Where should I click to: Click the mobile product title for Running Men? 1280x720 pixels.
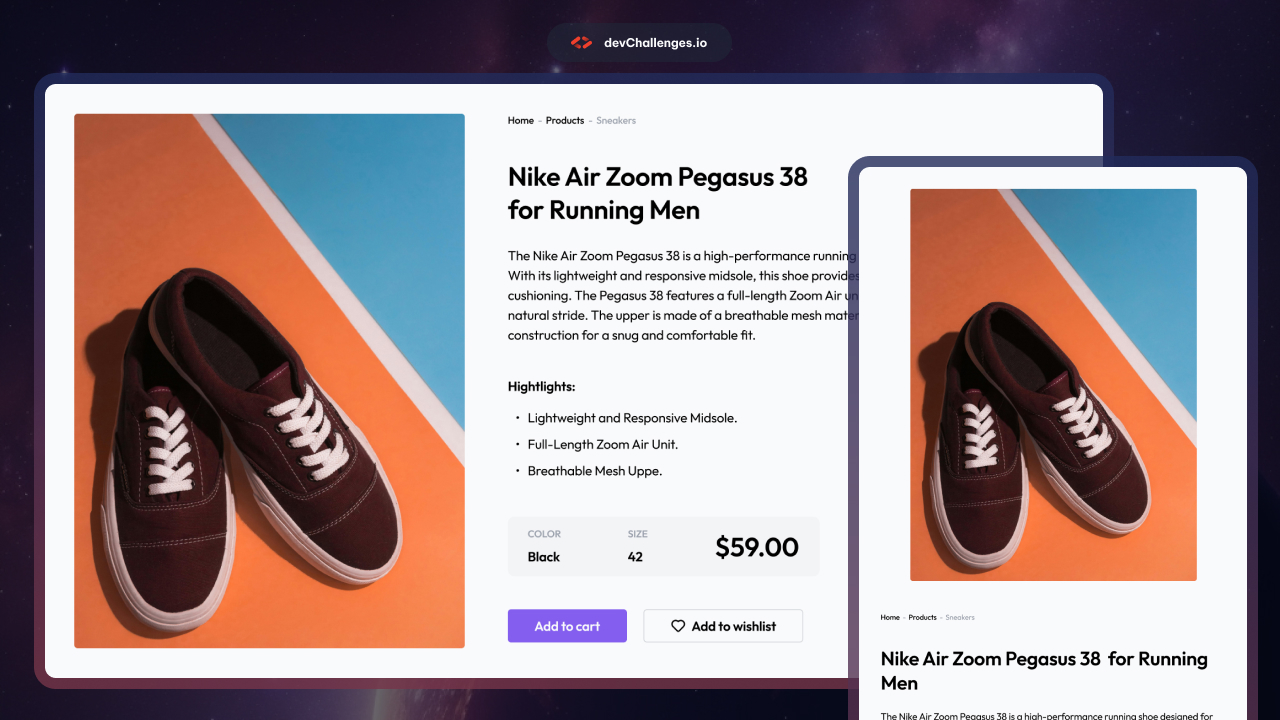(x=1043, y=671)
